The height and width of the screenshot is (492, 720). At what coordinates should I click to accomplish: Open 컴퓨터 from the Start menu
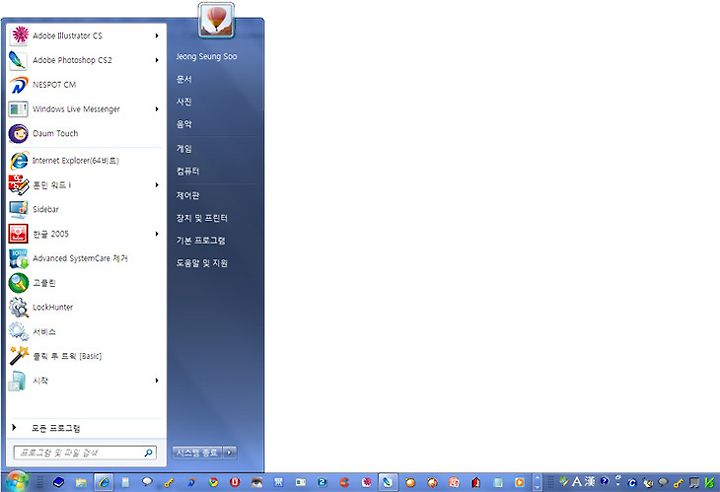tap(188, 171)
